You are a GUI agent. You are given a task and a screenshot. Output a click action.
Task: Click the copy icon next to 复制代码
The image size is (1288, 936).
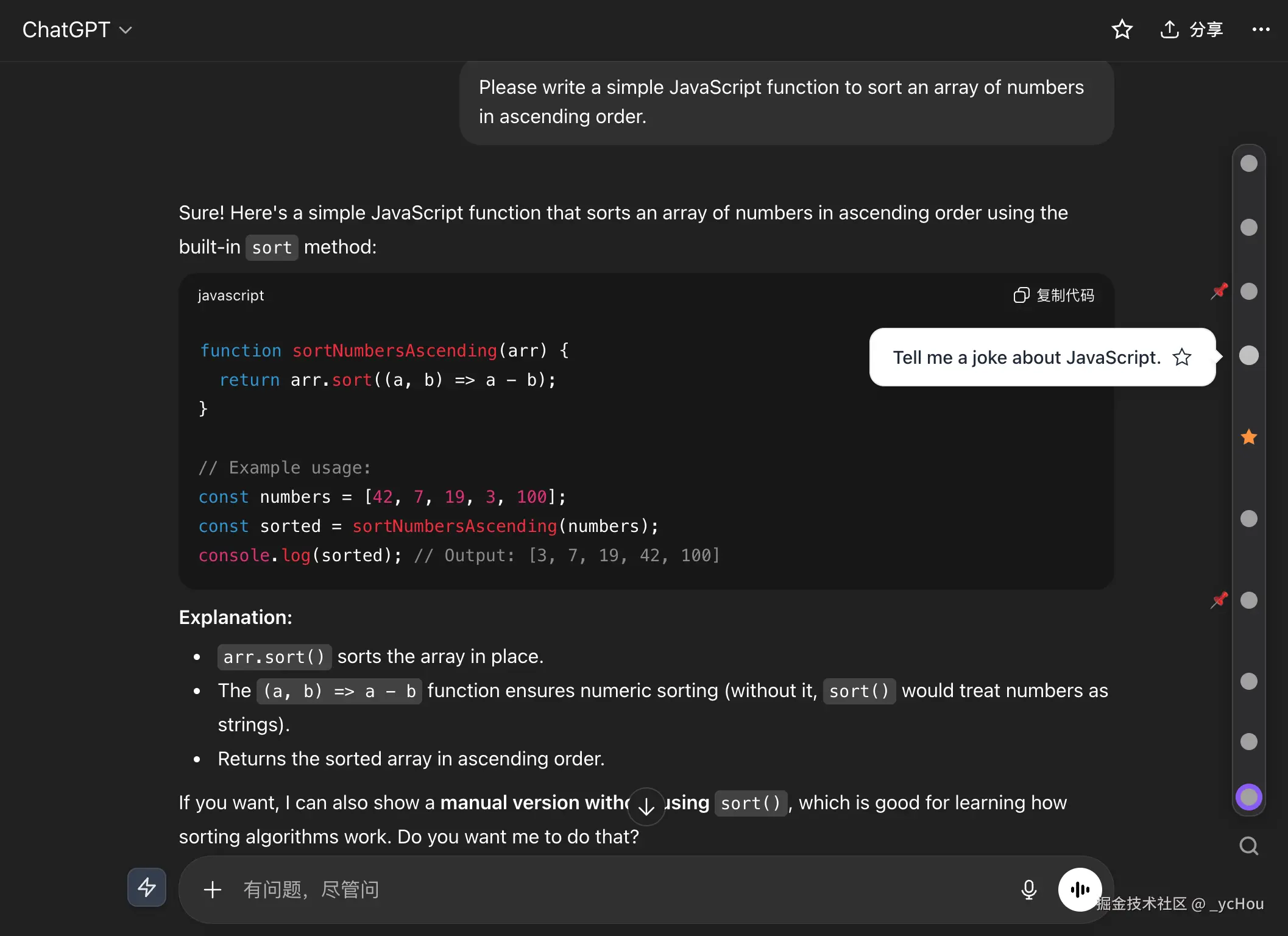coord(1021,295)
